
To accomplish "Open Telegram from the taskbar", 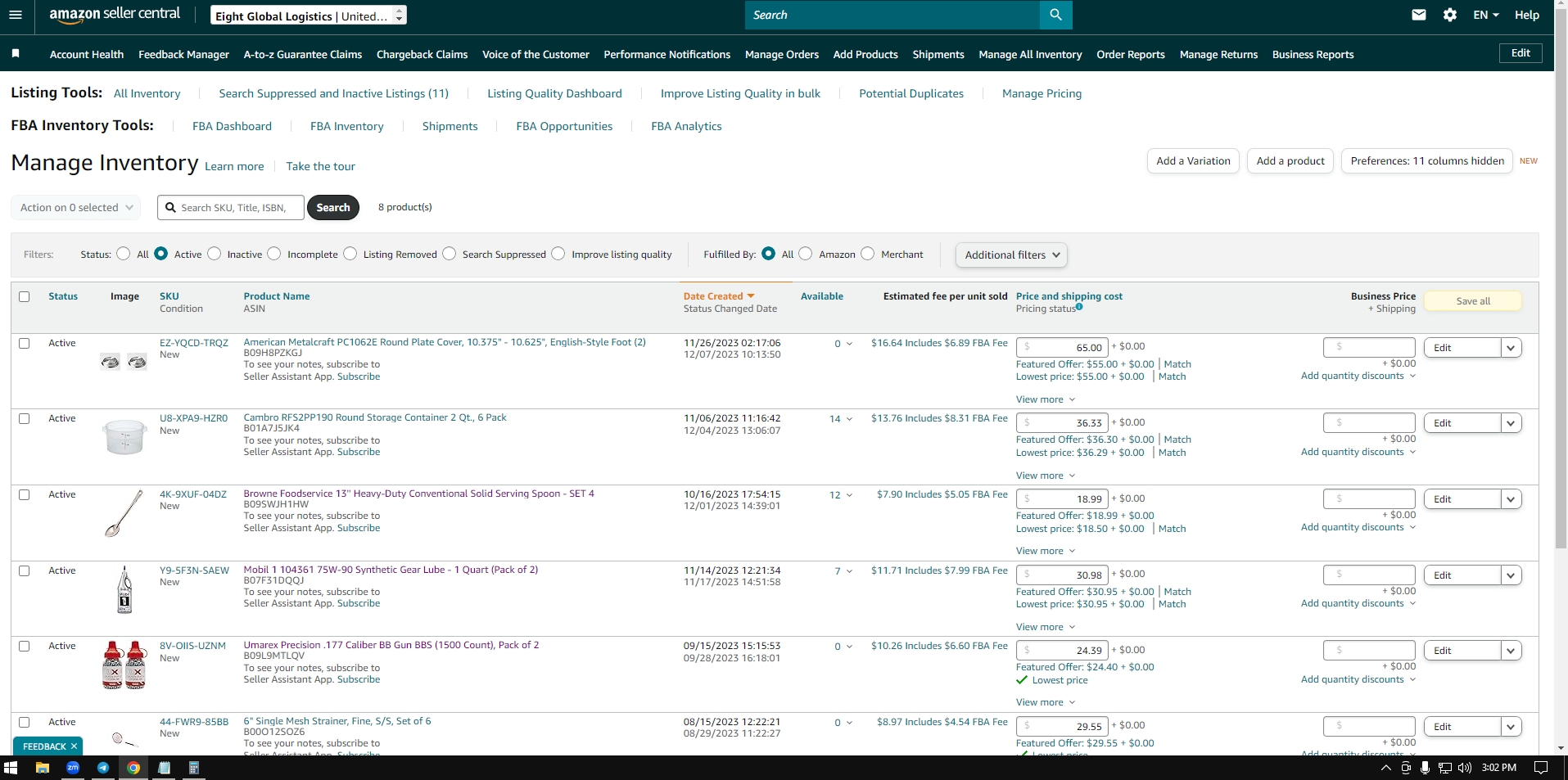I will (103, 768).
